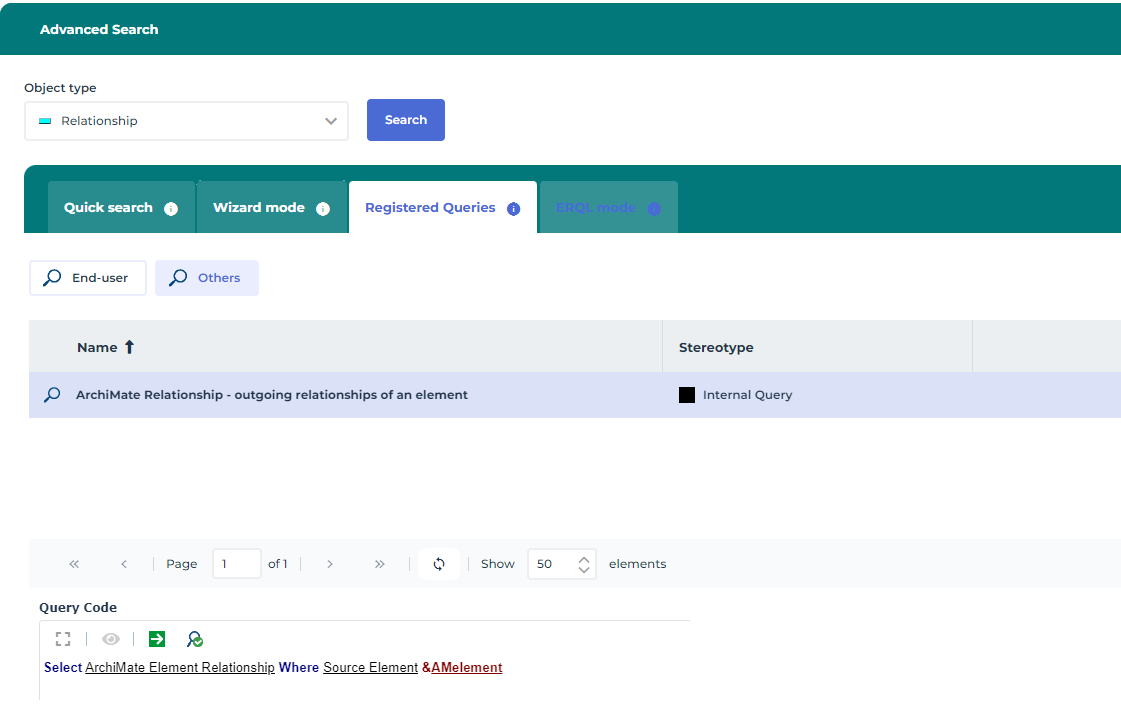Switch to the Wizard mode tab
Screen dimensions: 1121x719
tap(259, 208)
